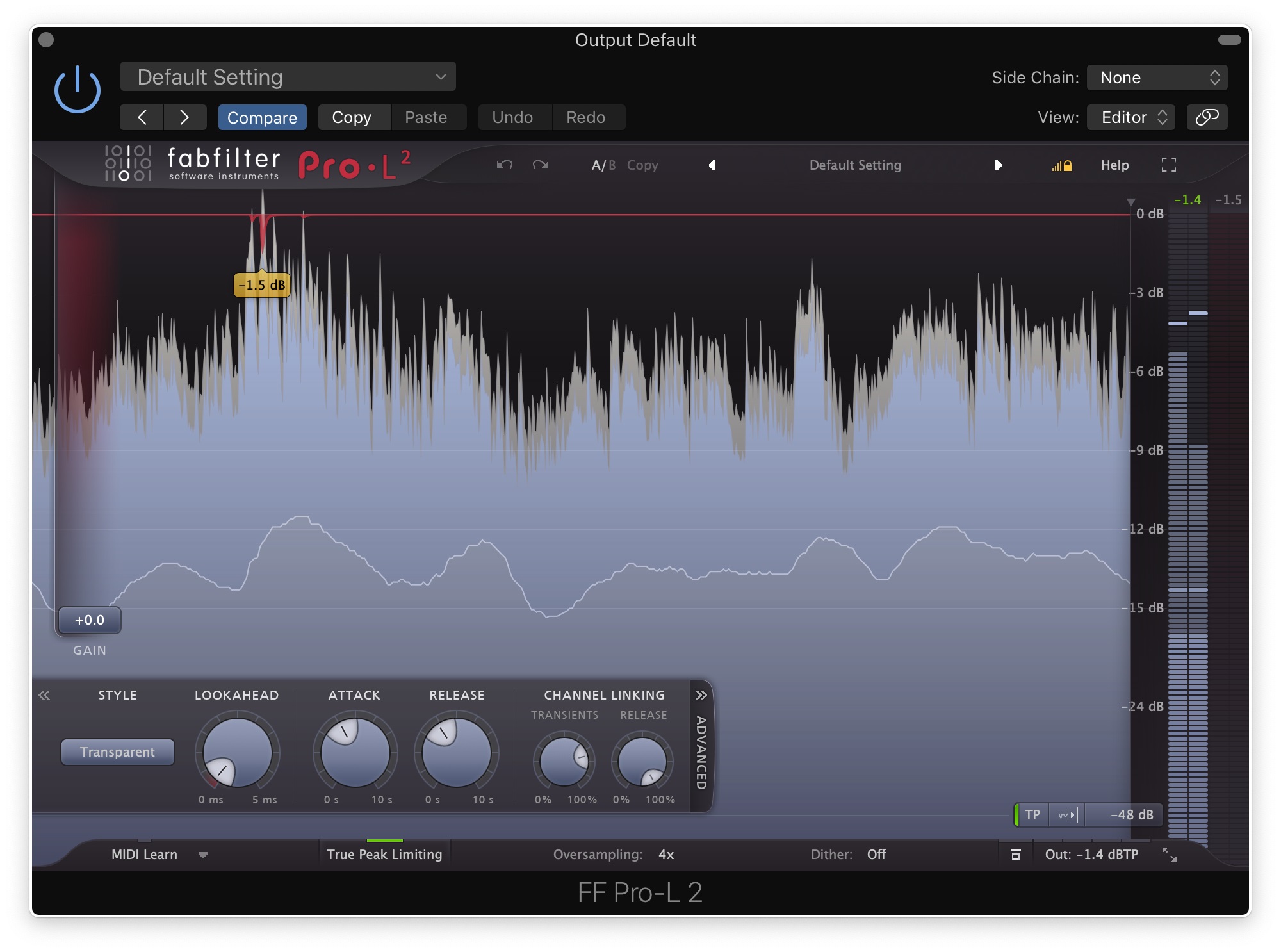Click the full screen mode icon
Viewport: 1281px width, 952px height.
coord(1169,165)
